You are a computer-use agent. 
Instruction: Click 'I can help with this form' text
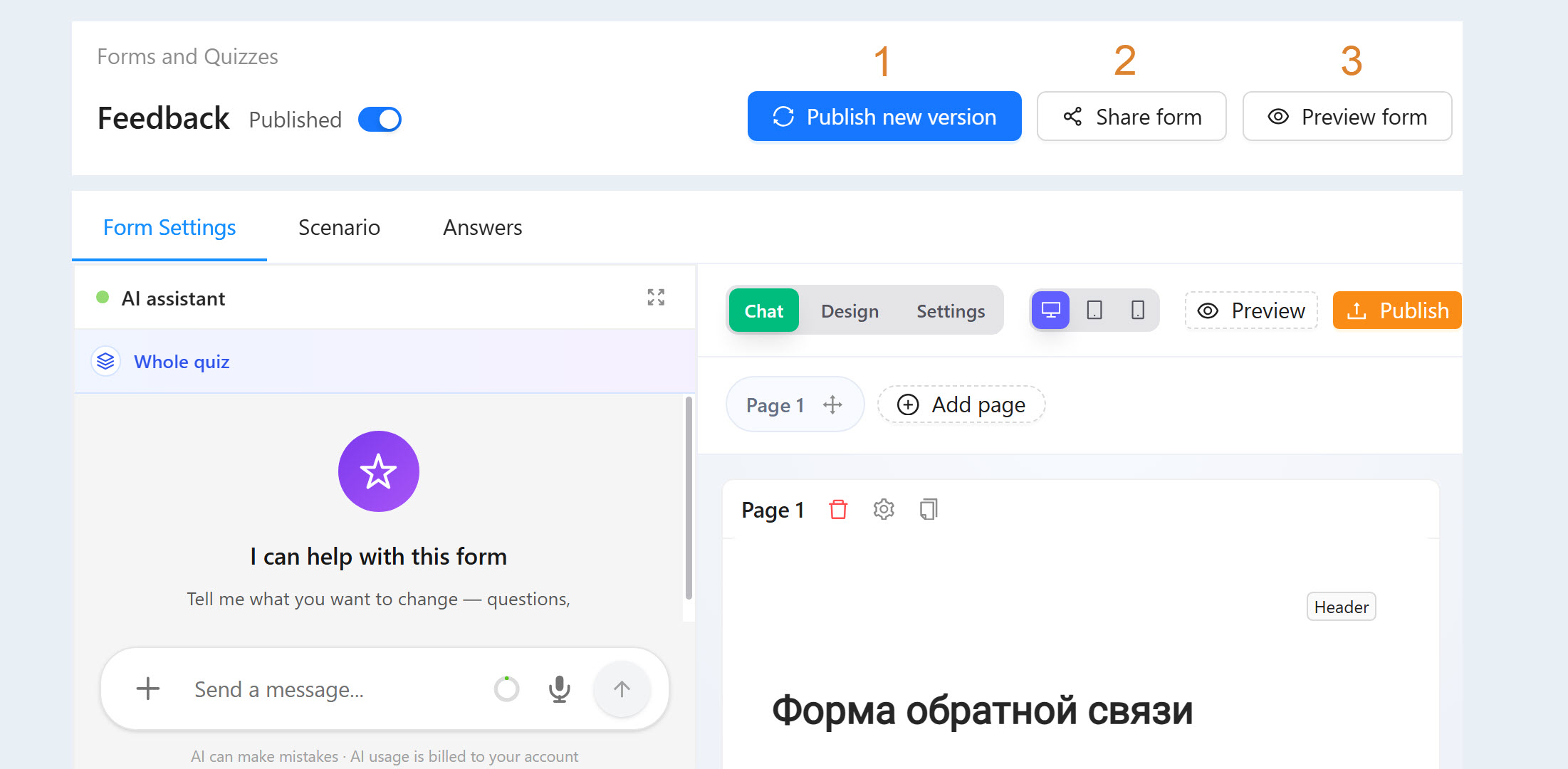379,556
